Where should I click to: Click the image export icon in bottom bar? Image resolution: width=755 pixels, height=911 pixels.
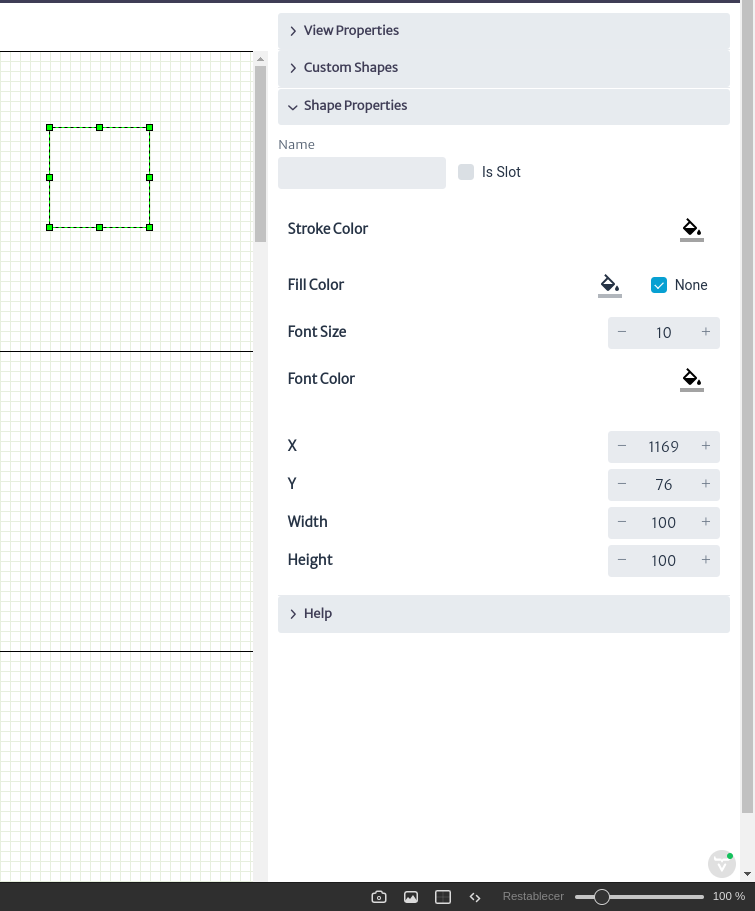(411, 896)
